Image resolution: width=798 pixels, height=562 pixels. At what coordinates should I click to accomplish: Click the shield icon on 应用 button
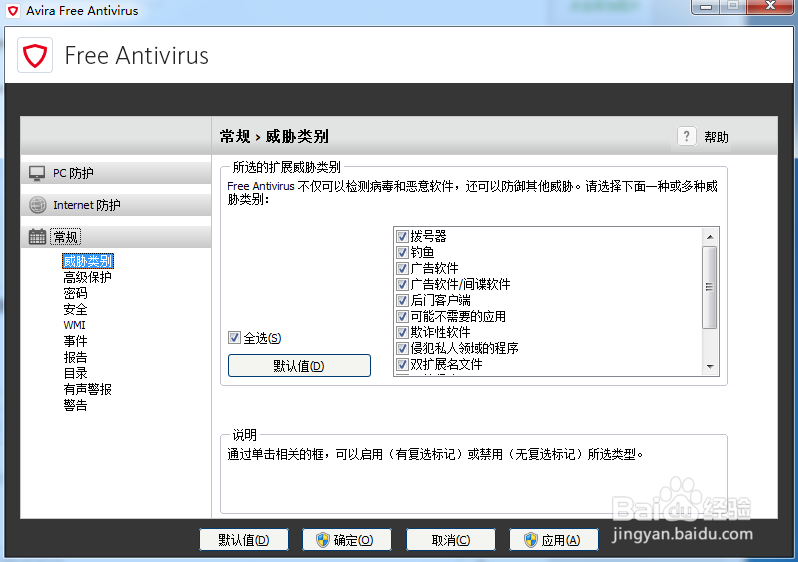click(530, 540)
